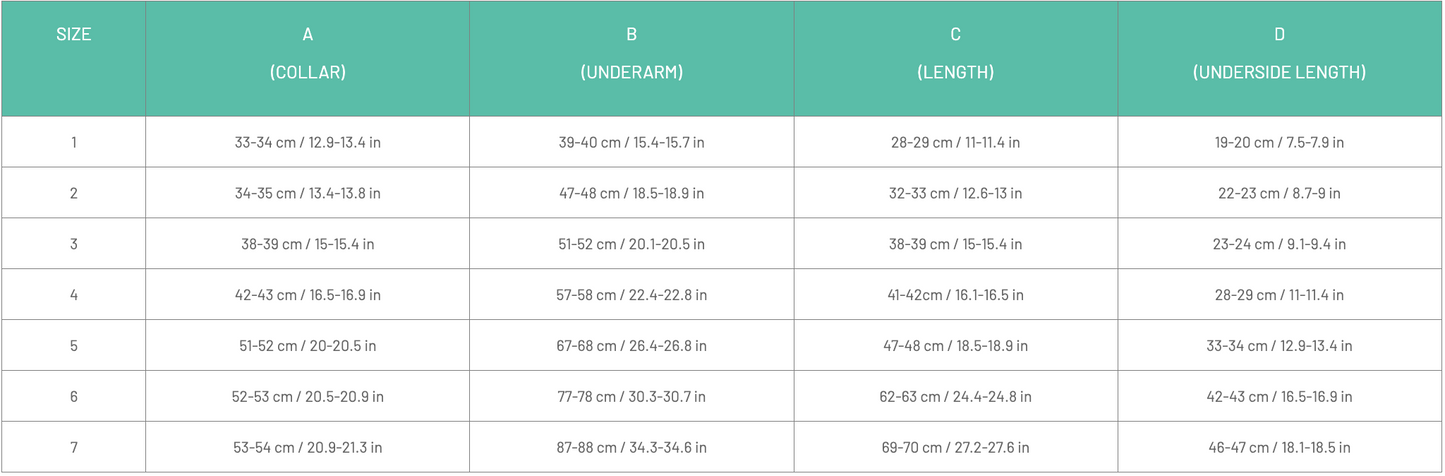The image size is (1445, 476).
Task: Select underarm cell reading 77-78 cm
Action: pyautogui.click(x=631, y=397)
